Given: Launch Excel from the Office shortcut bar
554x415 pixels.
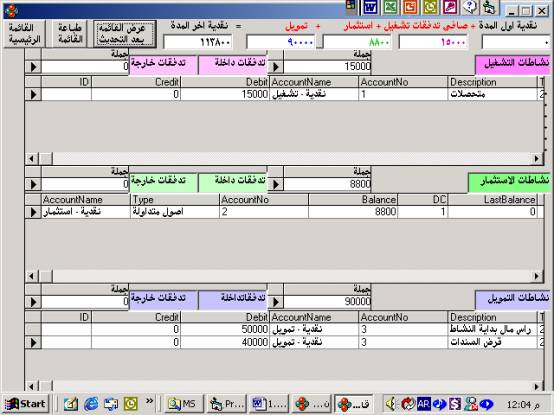Looking at the screenshot, I should (390, 7).
